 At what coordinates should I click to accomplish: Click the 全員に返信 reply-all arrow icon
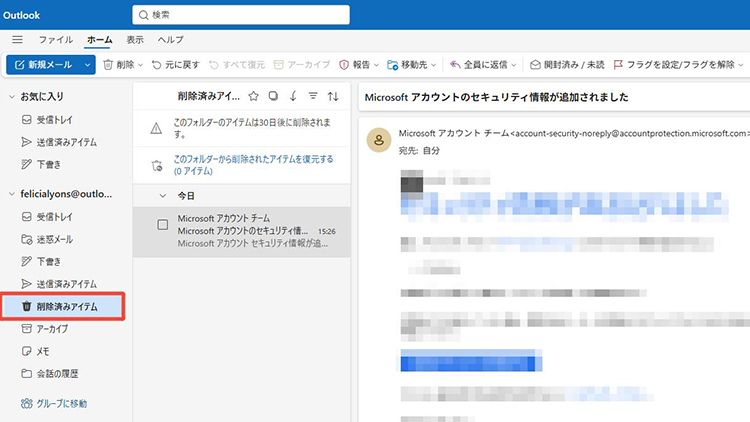[455, 65]
